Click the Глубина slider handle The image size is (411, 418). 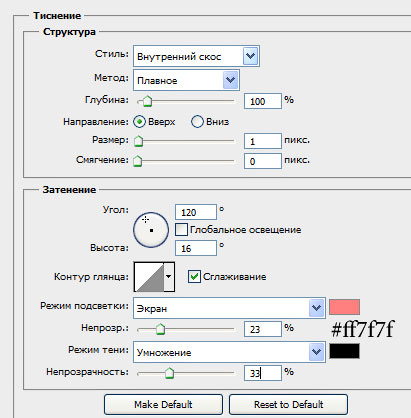[x=147, y=101]
